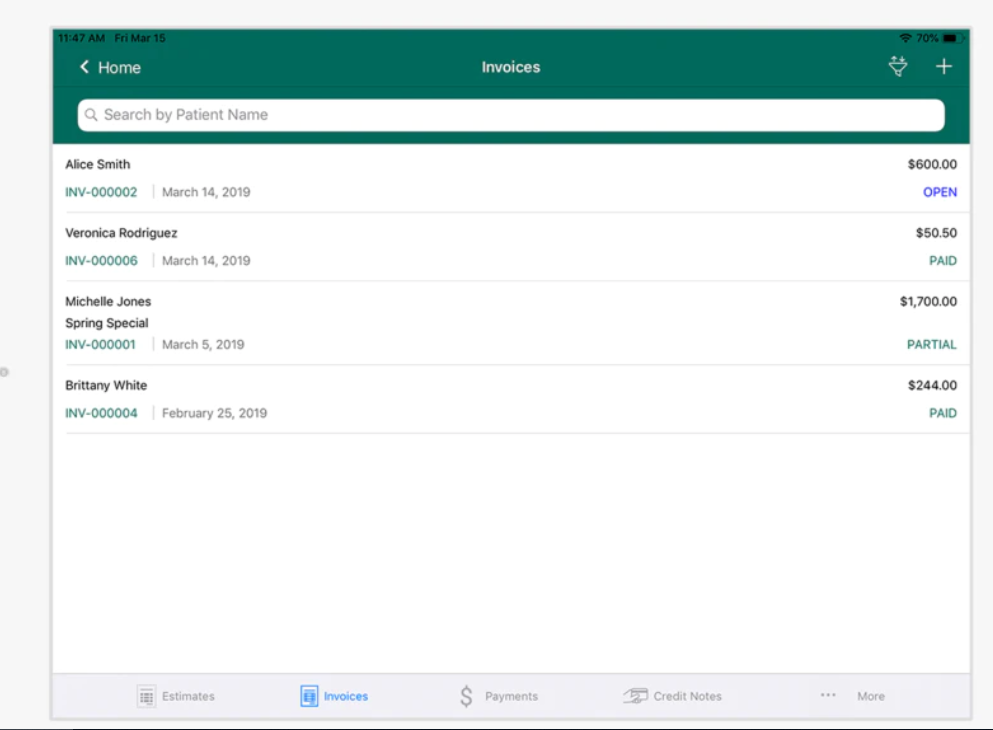Tap the More ellipsis icon
The height and width of the screenshot is (730, 993).
pyautogui.click(x=828, y=695)
